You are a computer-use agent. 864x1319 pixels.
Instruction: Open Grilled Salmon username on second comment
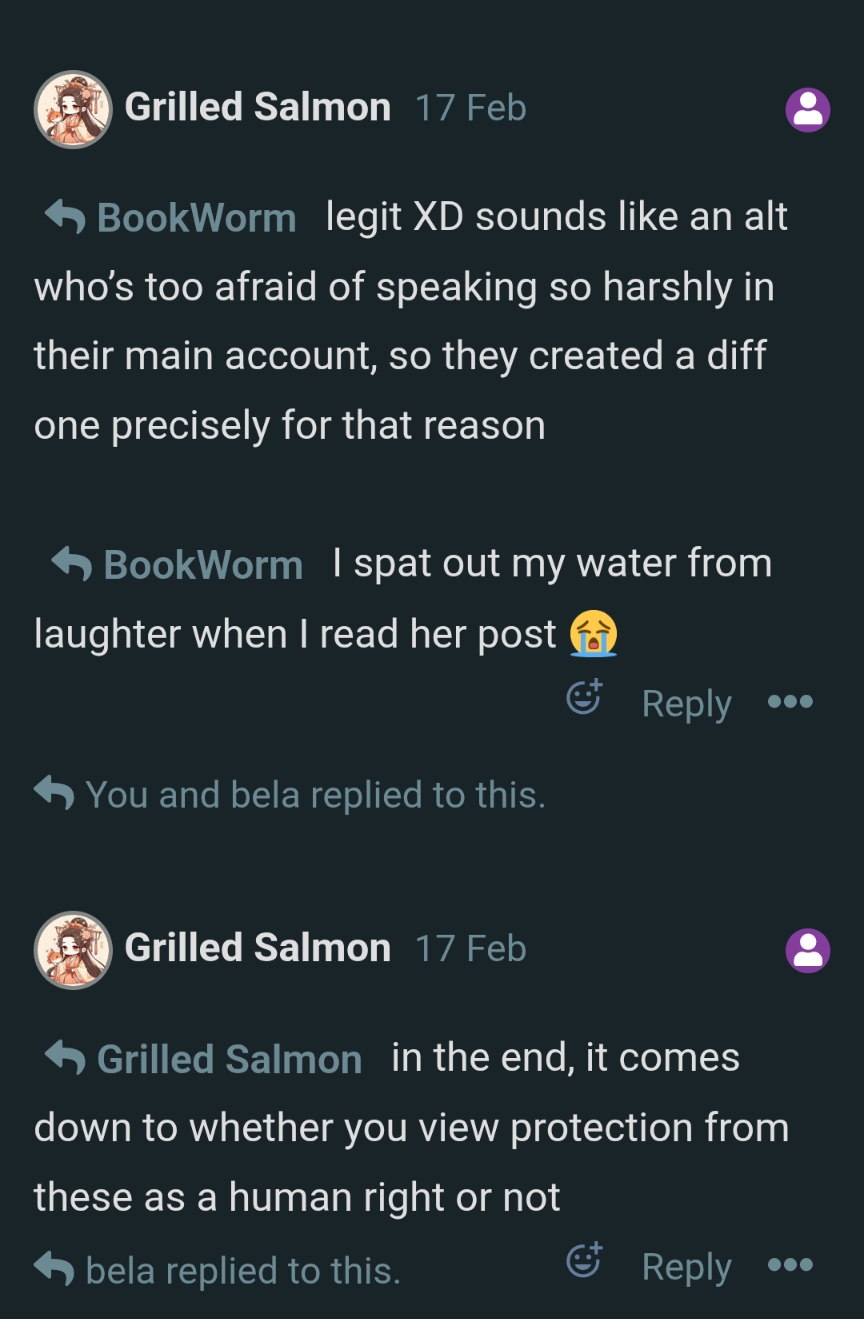point(257,948)
